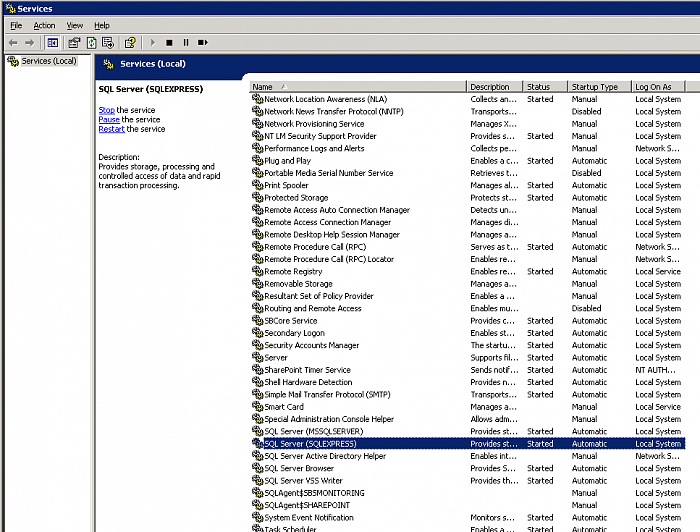This screenshot has height=532, width=700.
Task: Sort by the Status column header
Action: [x=545, y=87]
